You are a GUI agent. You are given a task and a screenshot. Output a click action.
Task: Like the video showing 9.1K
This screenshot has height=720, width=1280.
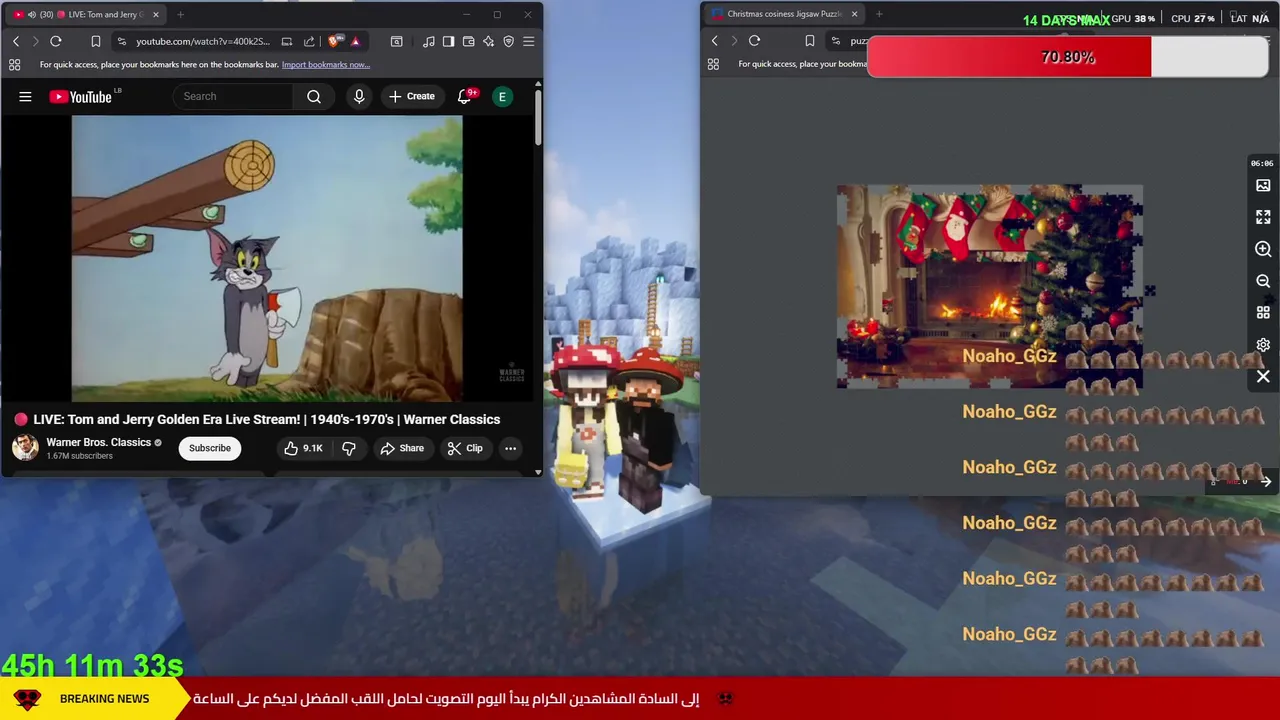point(303,448)
